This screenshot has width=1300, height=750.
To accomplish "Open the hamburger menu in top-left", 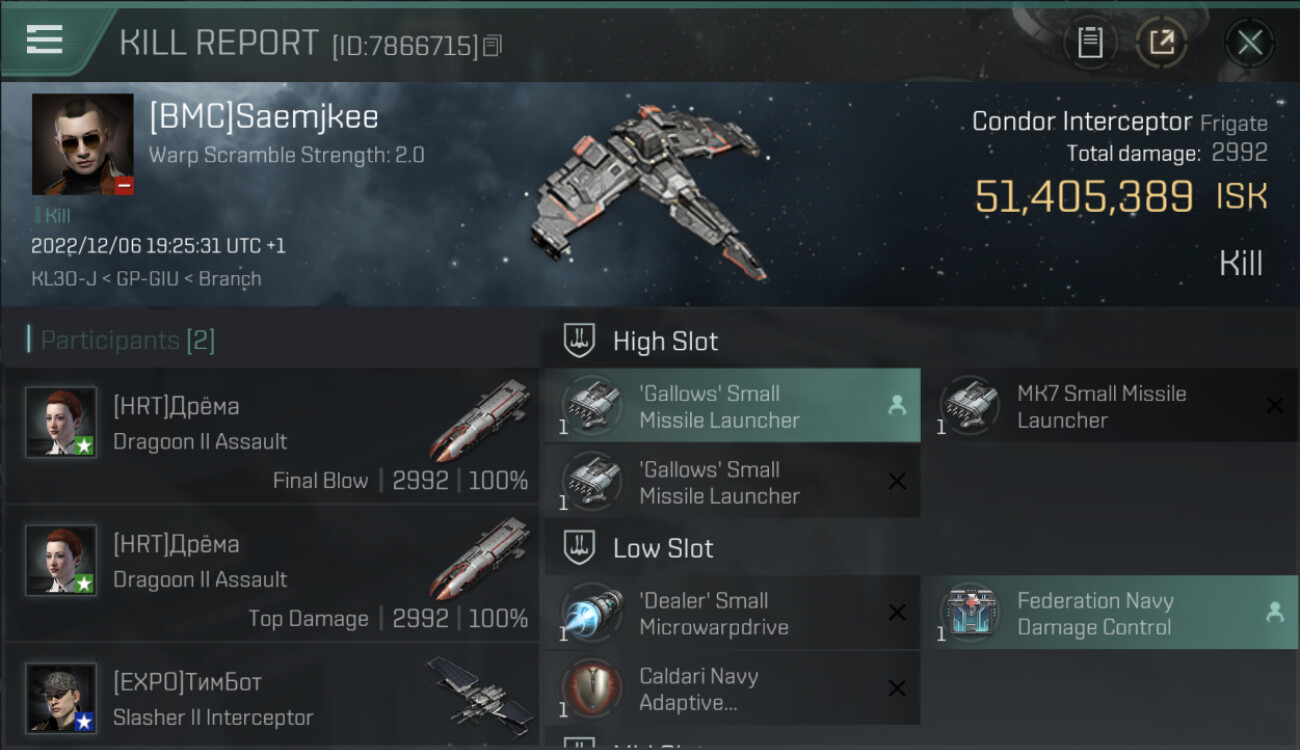I will pyautogui.click(x=44, y=40).
